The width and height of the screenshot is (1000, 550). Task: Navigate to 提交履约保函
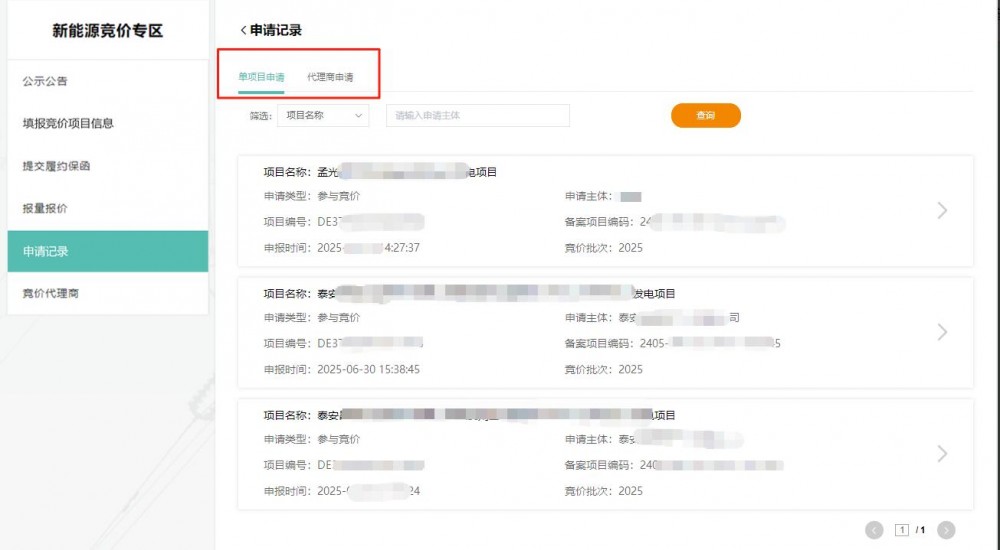click(63, 166)
